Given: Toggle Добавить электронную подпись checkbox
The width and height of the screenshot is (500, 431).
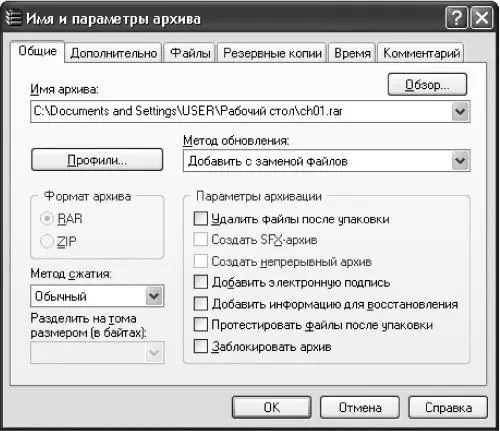Looking at the screenshot, I should coord(201,282).
